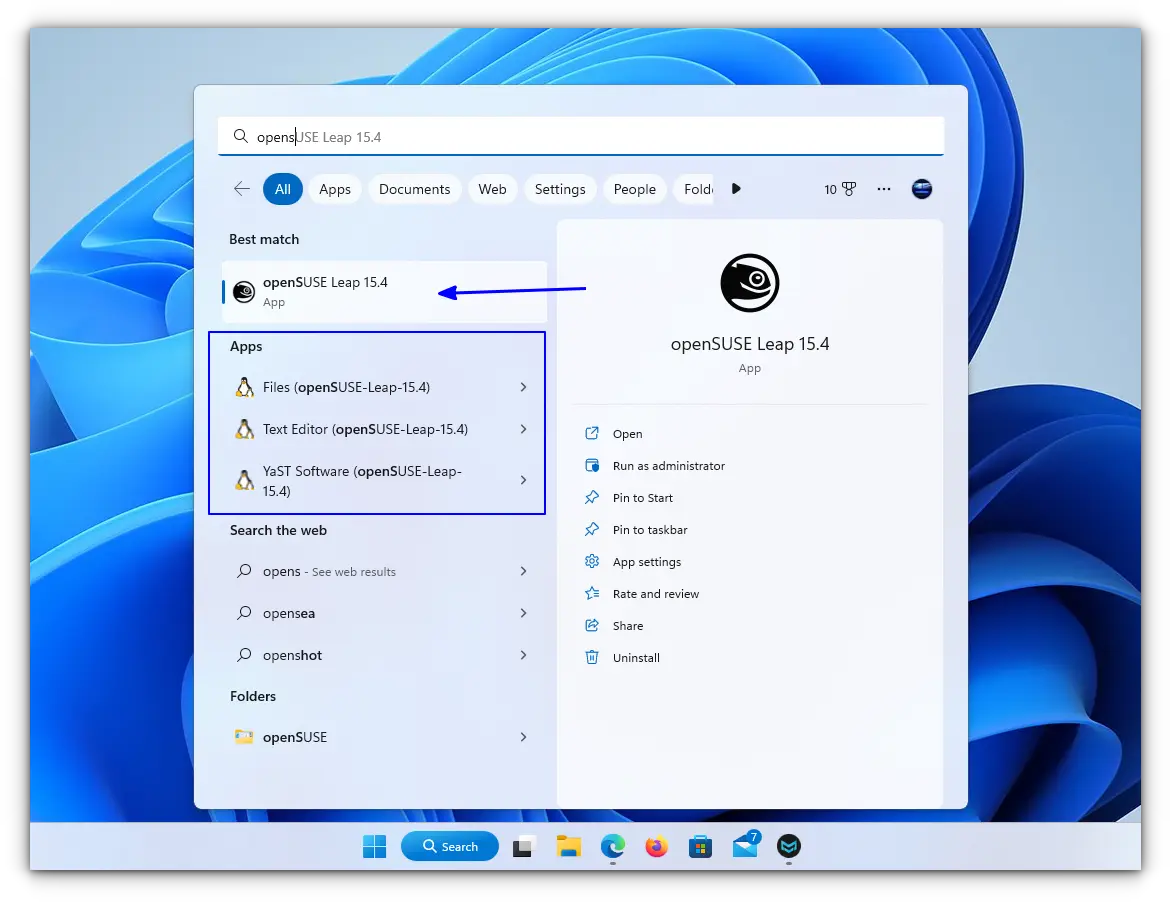Launch File Explorer from the taskbar

[568, 846]
